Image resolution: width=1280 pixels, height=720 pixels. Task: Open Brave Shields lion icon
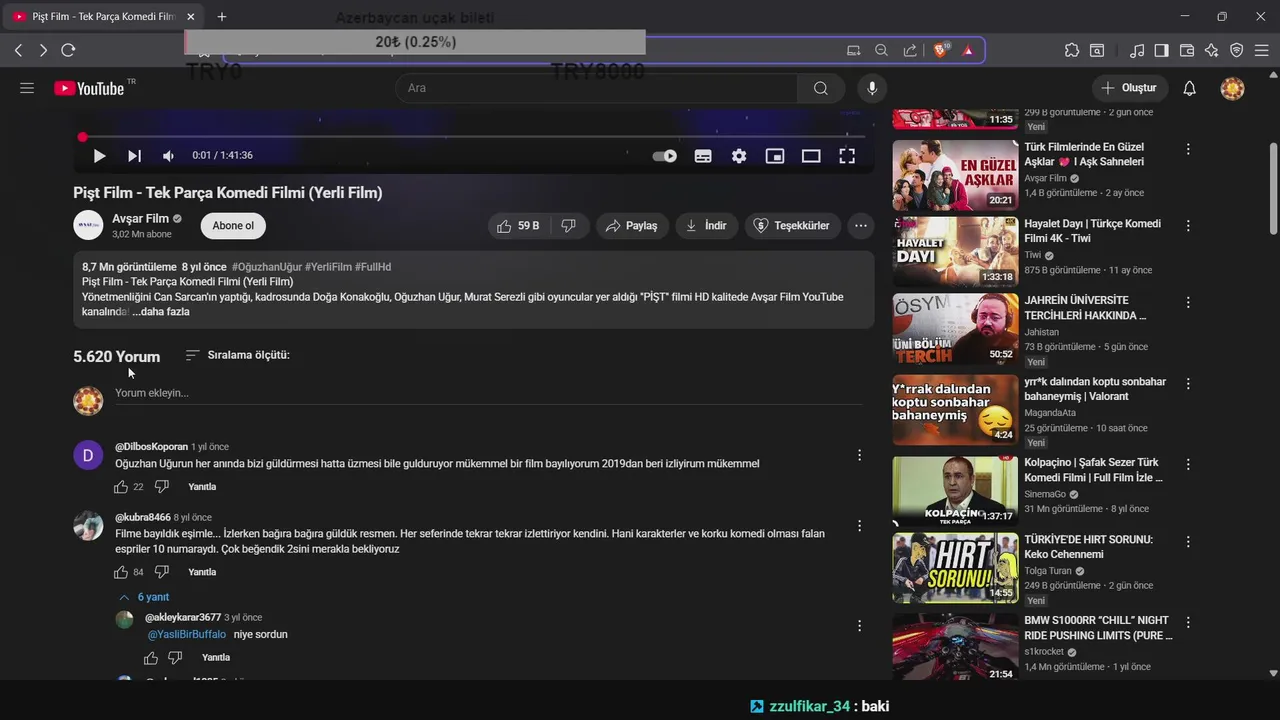click(x=941, y=50)
